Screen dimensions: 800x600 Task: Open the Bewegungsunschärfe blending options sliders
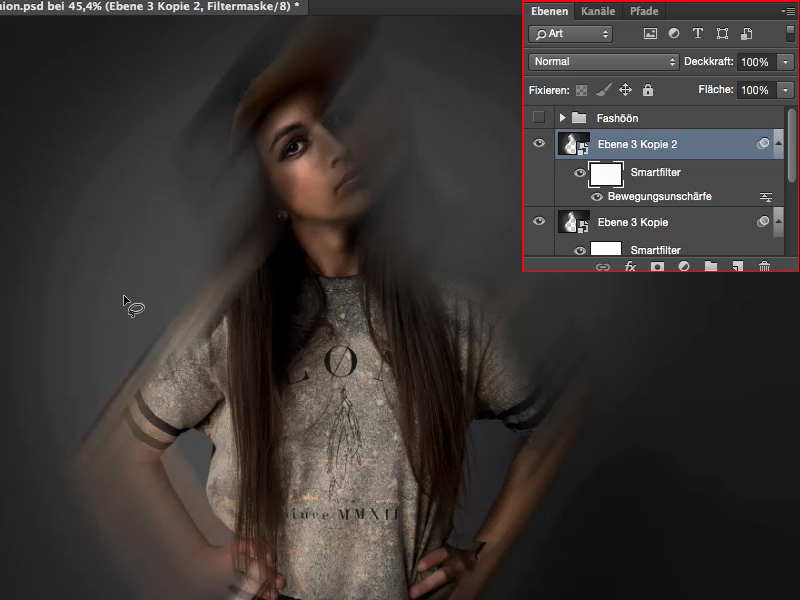pos(766,196)
